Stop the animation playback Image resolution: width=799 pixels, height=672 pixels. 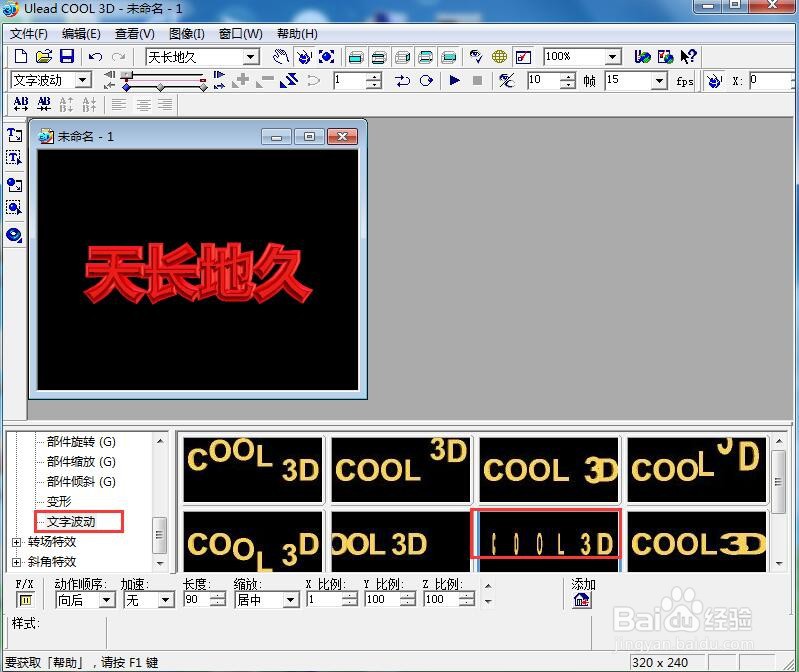(477, 80)
